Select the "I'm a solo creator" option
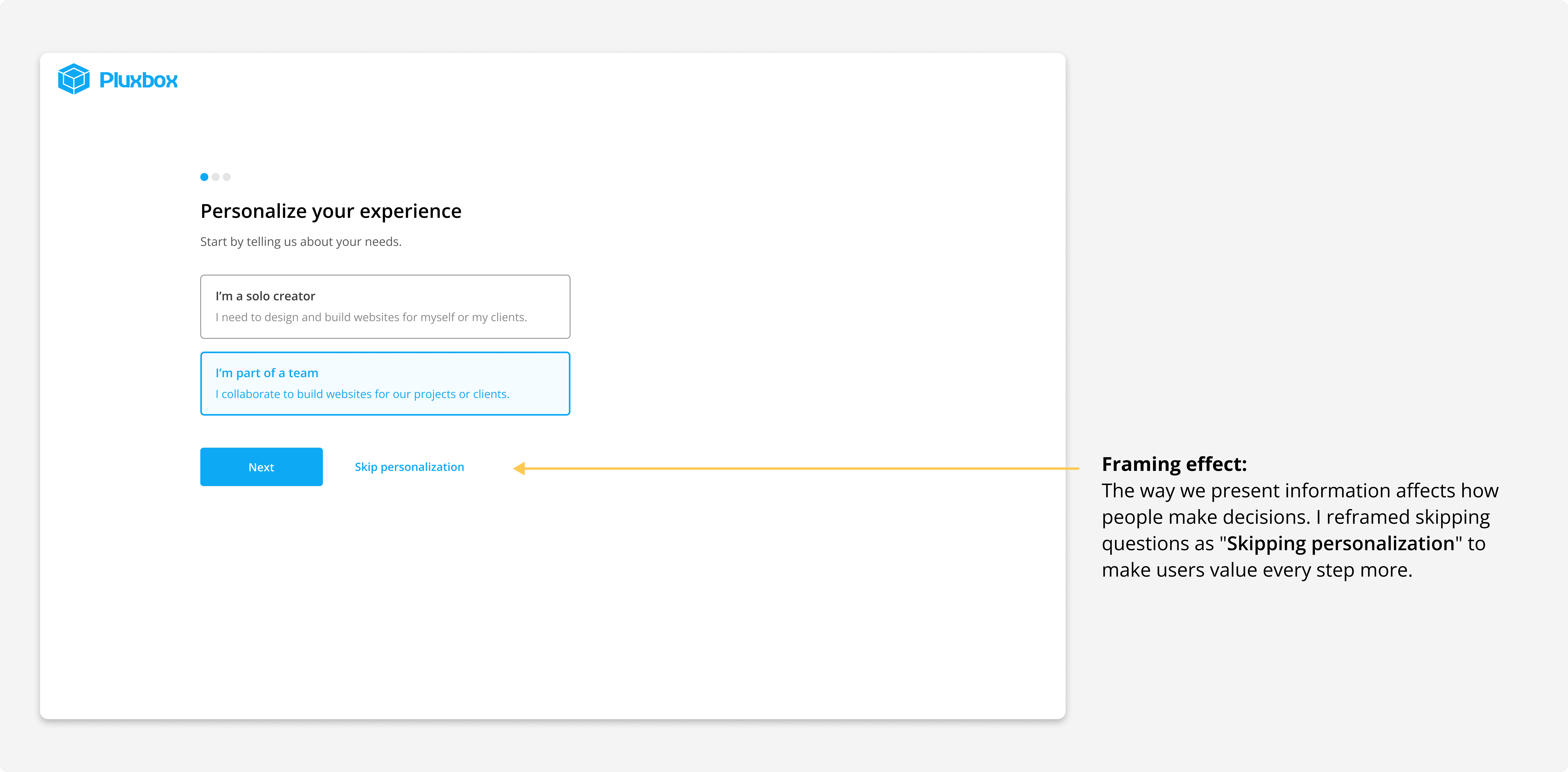1568x772 pixels. pos(385,307)
